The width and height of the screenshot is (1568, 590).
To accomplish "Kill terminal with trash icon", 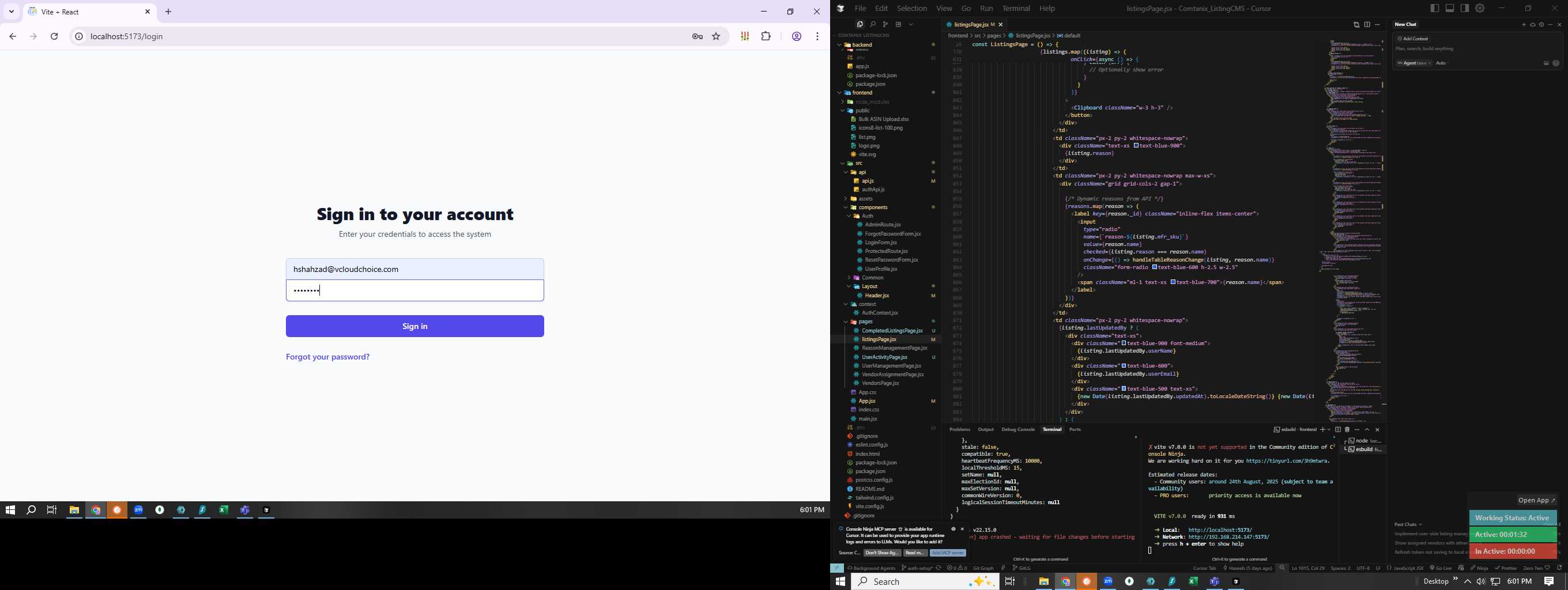I will 1347,430.
